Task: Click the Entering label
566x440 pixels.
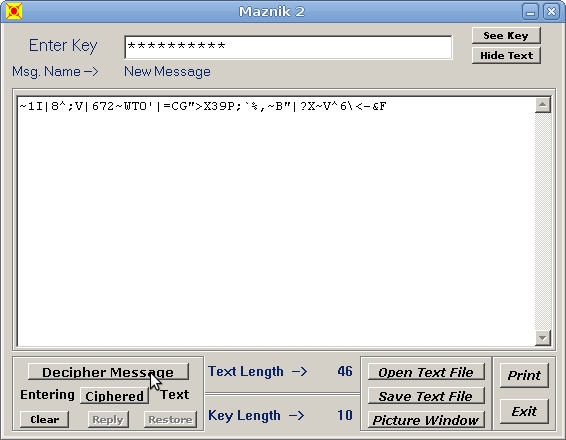Action: tap(47, 395)
